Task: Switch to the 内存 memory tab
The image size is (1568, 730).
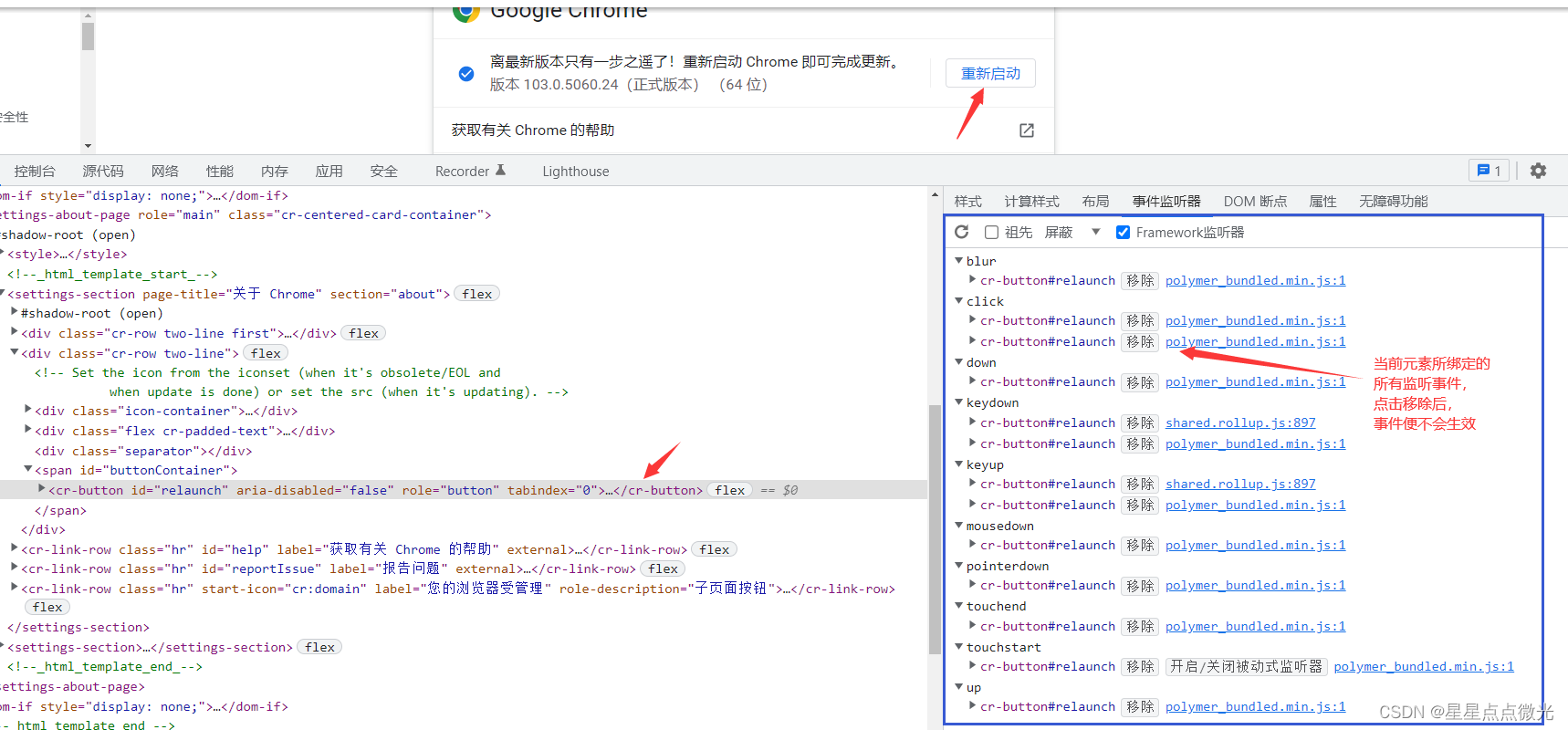Action: tap(275, 172)
